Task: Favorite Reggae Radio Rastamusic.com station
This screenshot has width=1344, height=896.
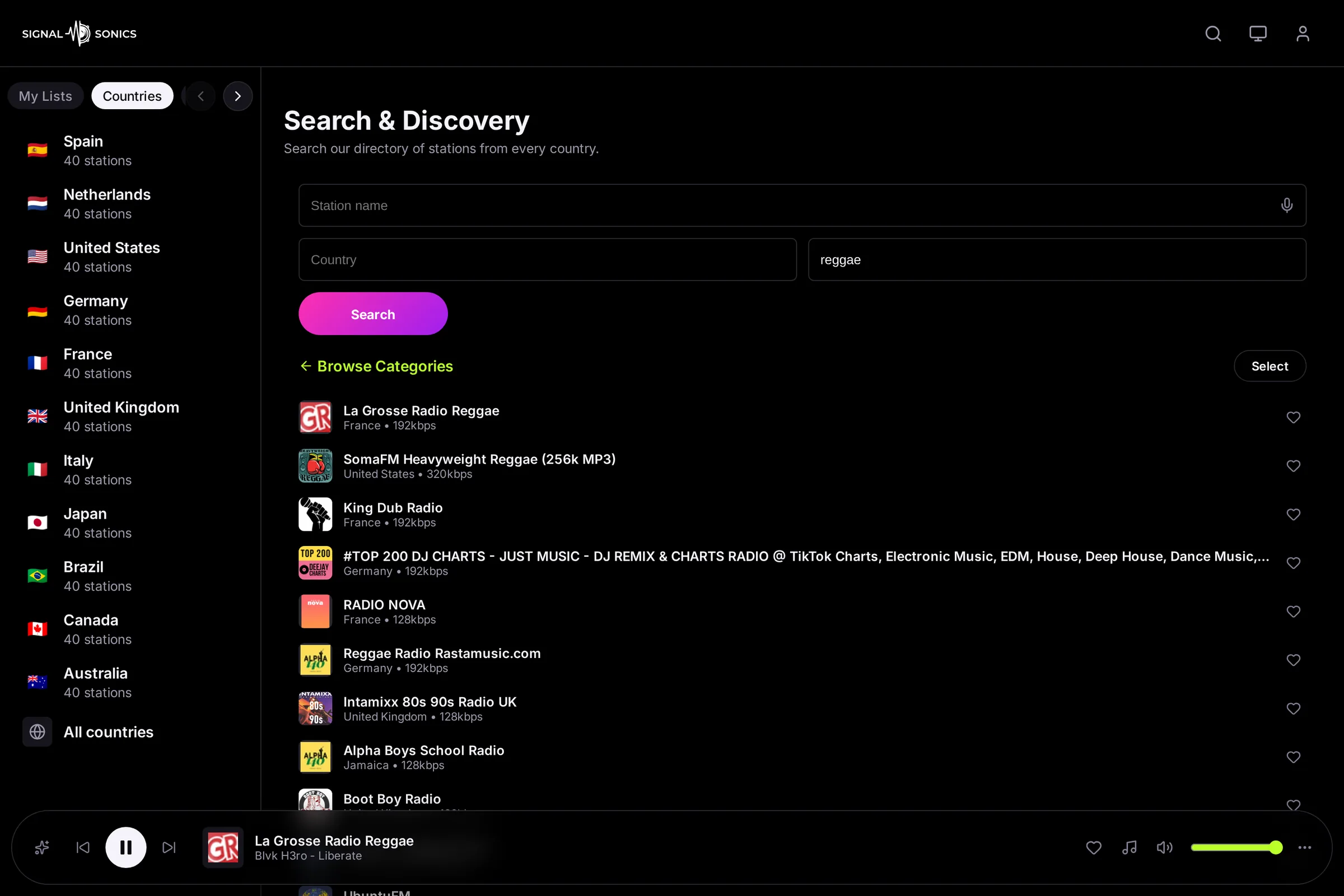Action: click(x=1293, y=660)
